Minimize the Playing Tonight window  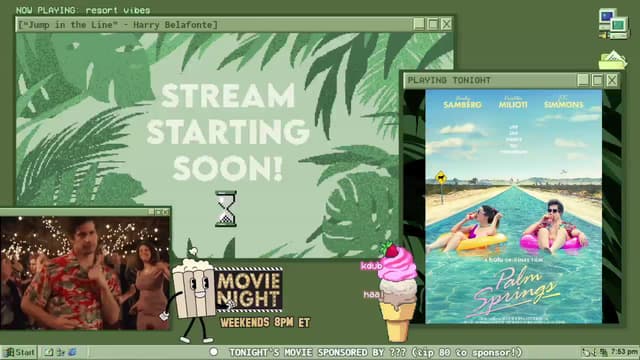tap(583, 80)
